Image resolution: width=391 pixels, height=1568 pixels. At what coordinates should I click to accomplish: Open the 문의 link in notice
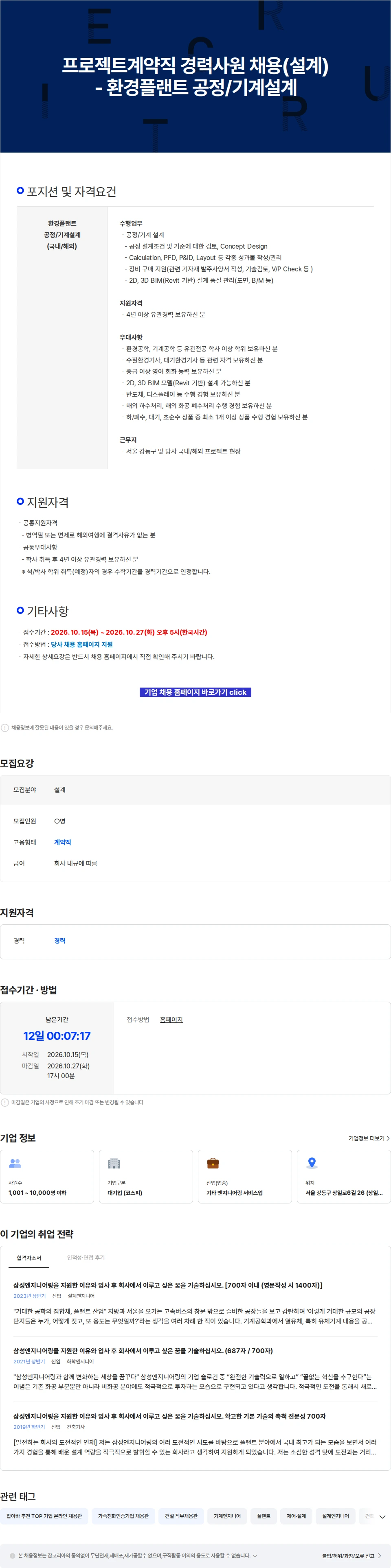(89, 727)
